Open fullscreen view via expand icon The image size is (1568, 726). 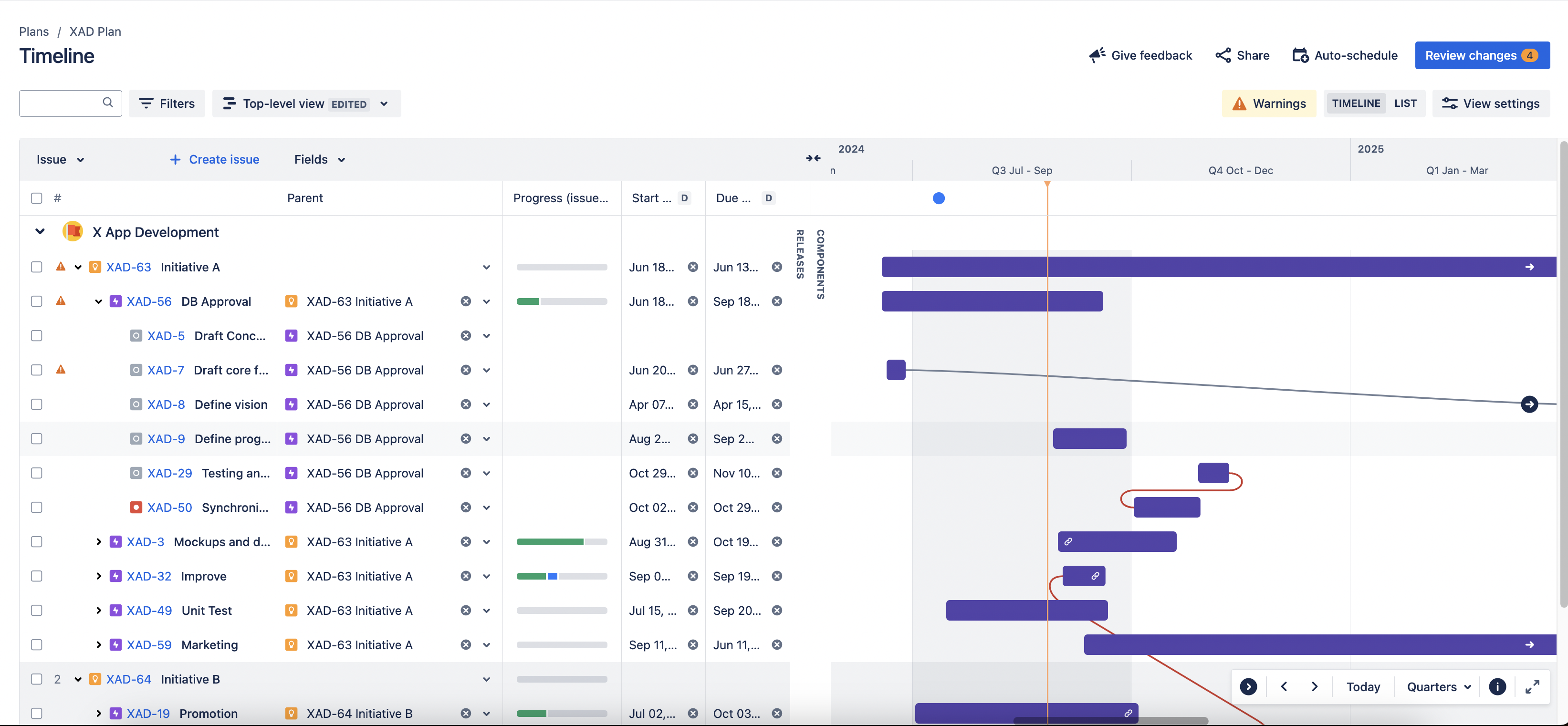pyautogui.click(x=1533, y=686)
